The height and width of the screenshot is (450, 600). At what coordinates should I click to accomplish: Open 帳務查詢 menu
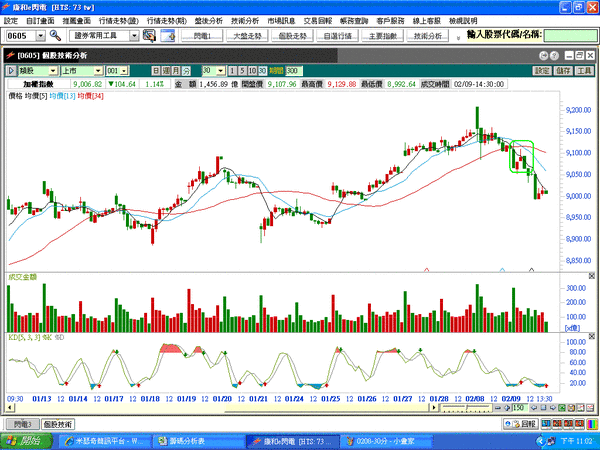coord(354,21)
